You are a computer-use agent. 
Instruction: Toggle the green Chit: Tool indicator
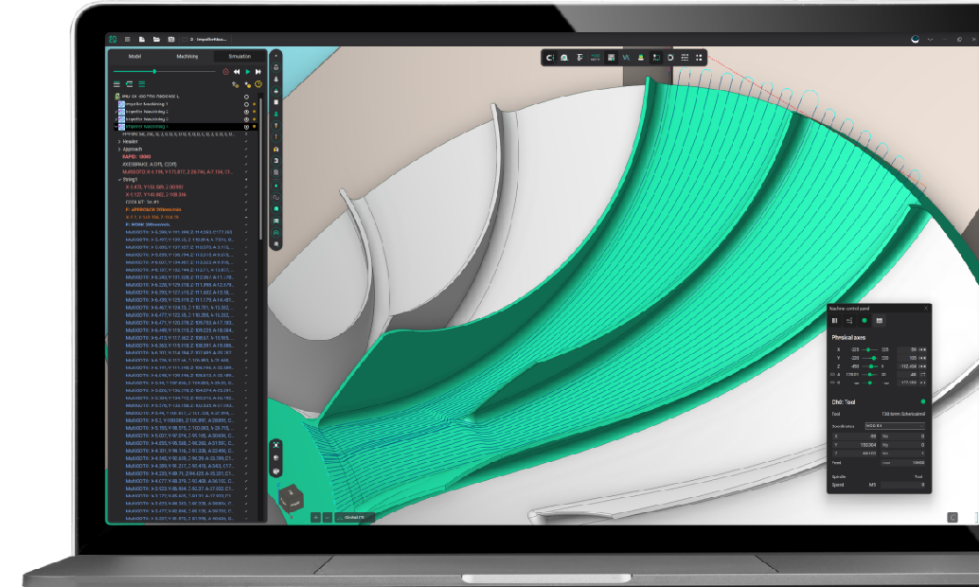click(x=922, y=401)
